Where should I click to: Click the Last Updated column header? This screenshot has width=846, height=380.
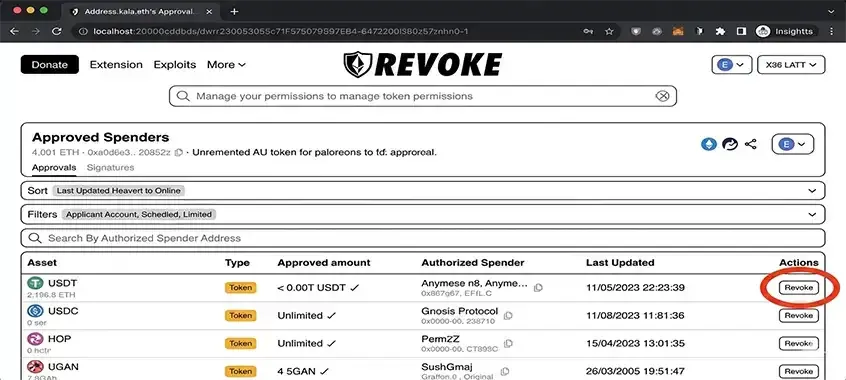620,263
